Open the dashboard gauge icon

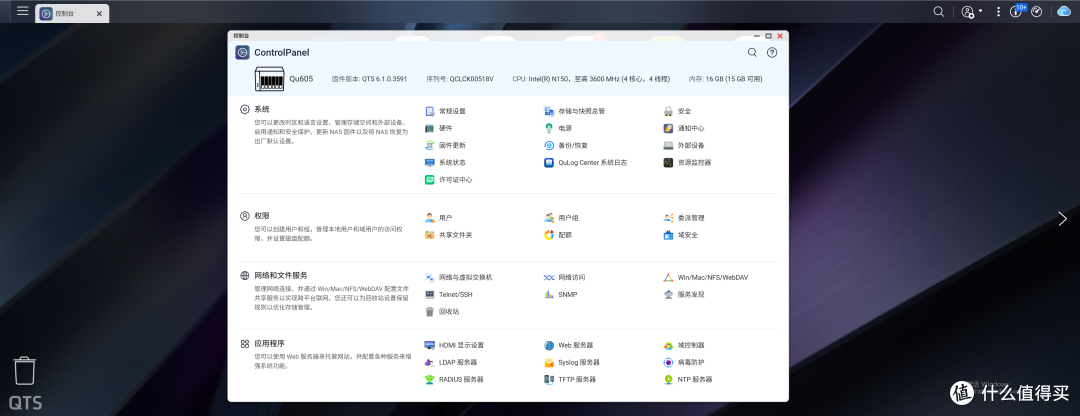[1037, 12]
